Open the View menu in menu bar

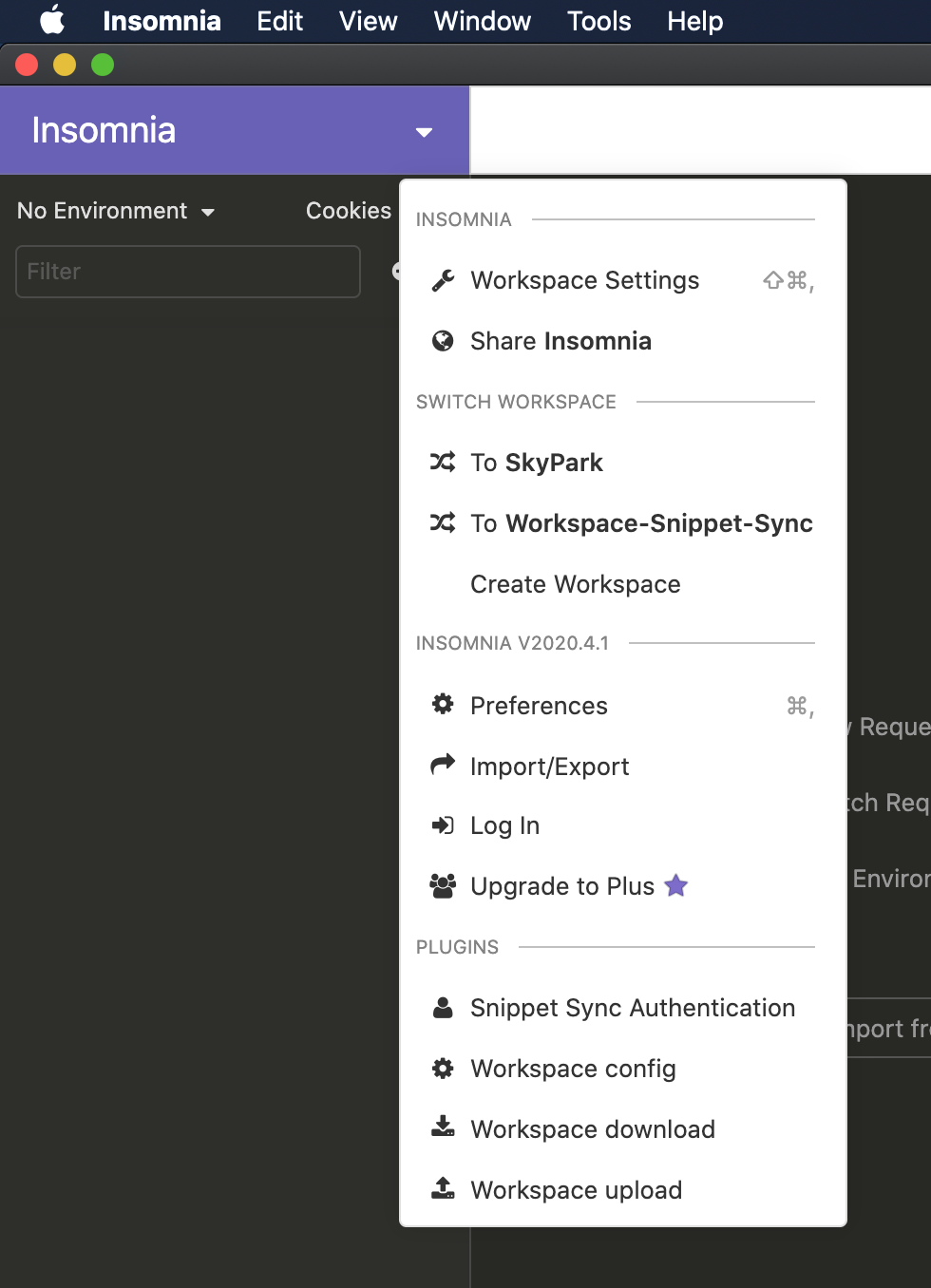(x=368, y=21)
